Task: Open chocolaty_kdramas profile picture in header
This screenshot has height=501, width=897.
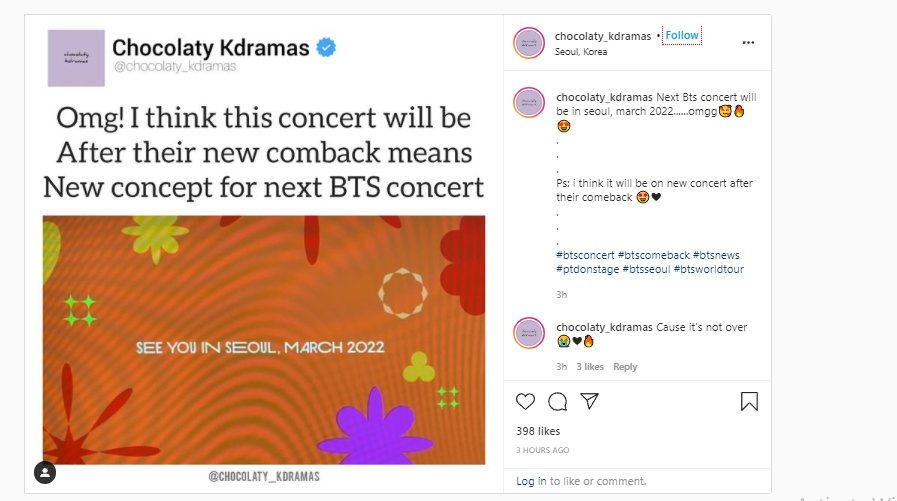Action: (x=528, y=43)
